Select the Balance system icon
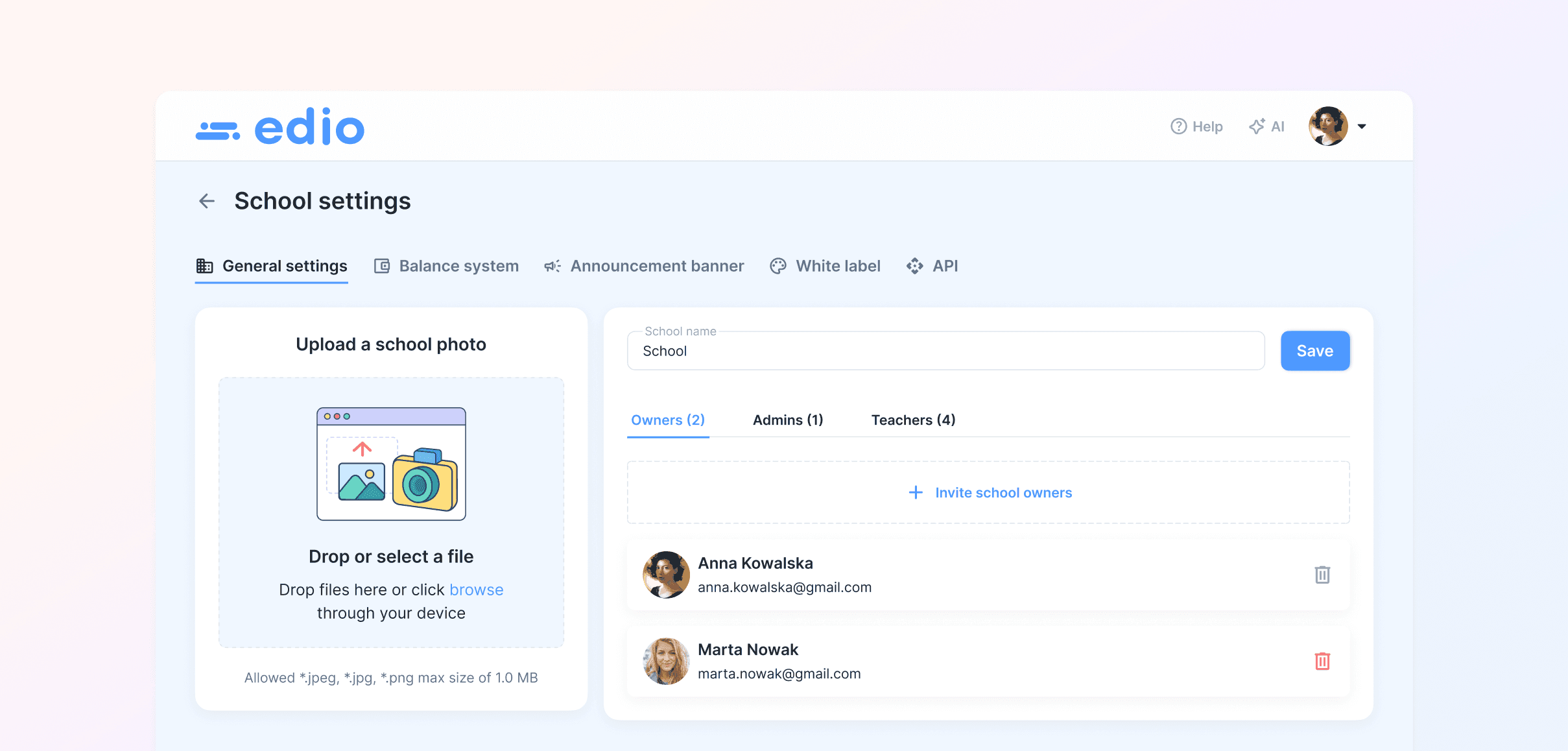Viewport: 1568px width, 751px height. coord(382,265)
